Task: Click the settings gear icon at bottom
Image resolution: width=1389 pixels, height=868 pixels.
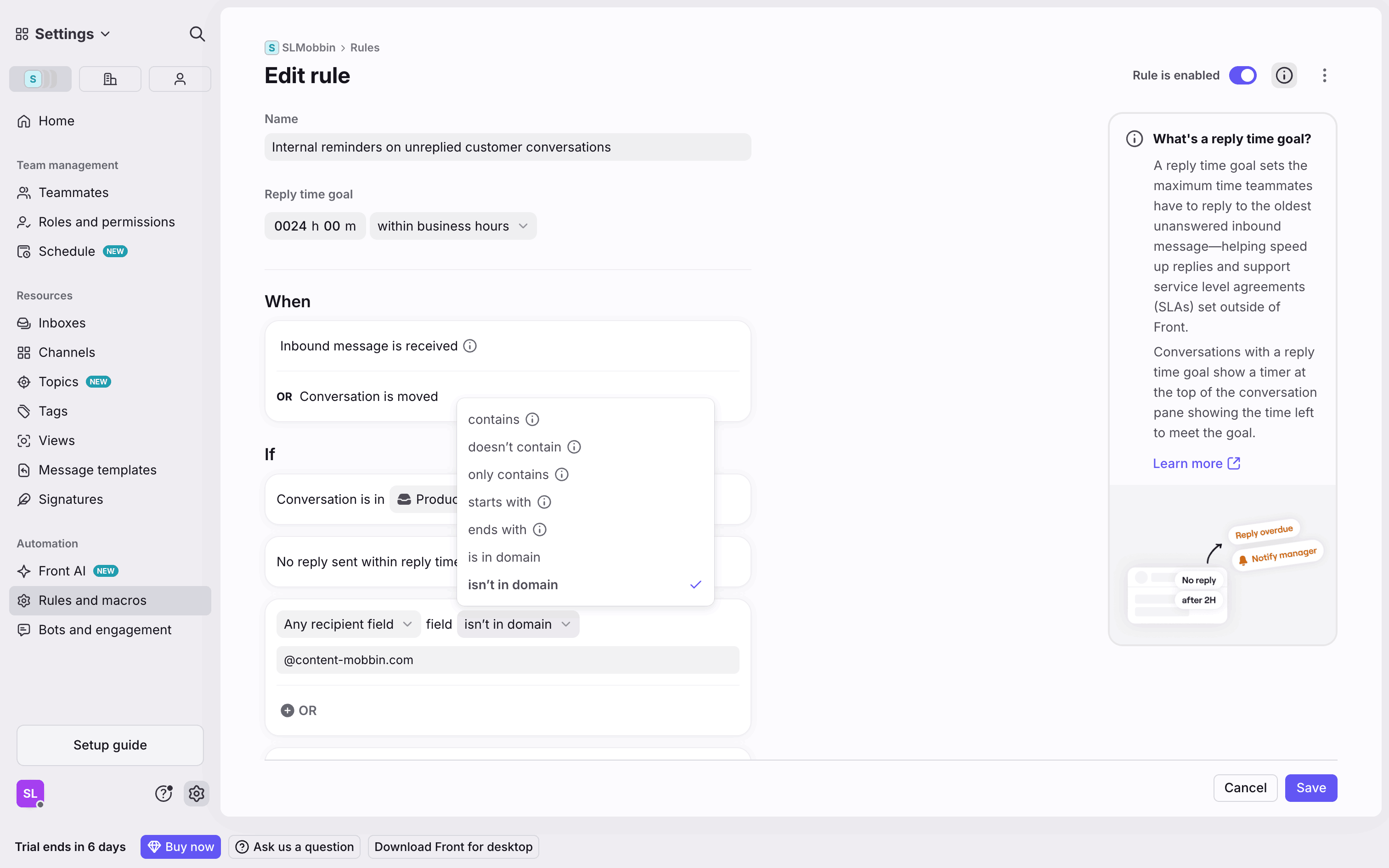Action: [x=196, y=794]
